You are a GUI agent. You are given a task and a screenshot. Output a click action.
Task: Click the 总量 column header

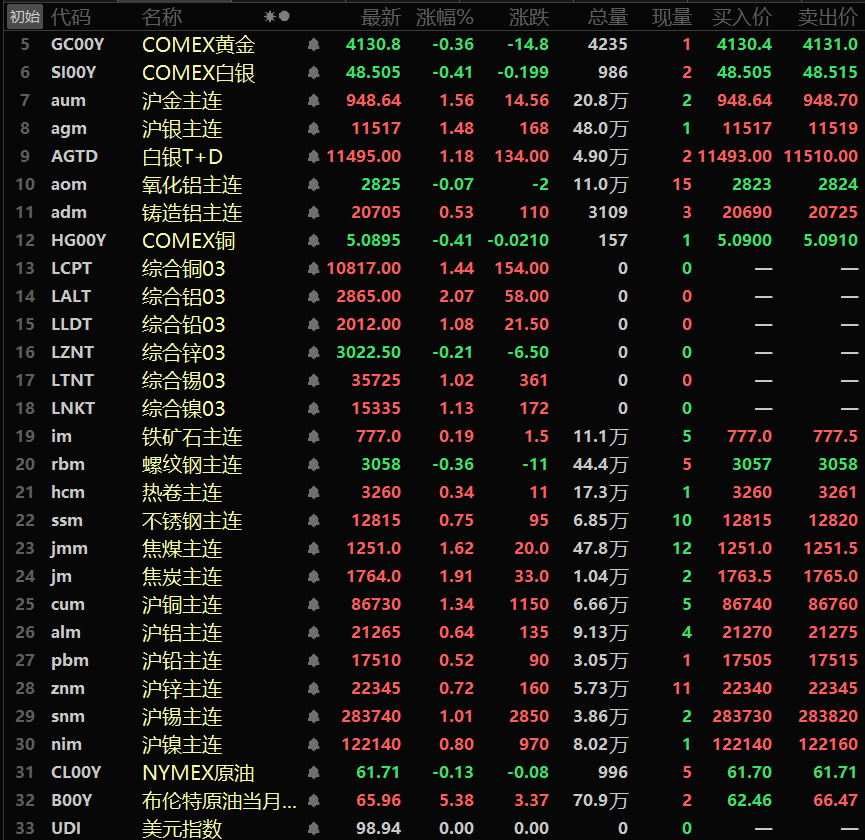coord(608,16)
